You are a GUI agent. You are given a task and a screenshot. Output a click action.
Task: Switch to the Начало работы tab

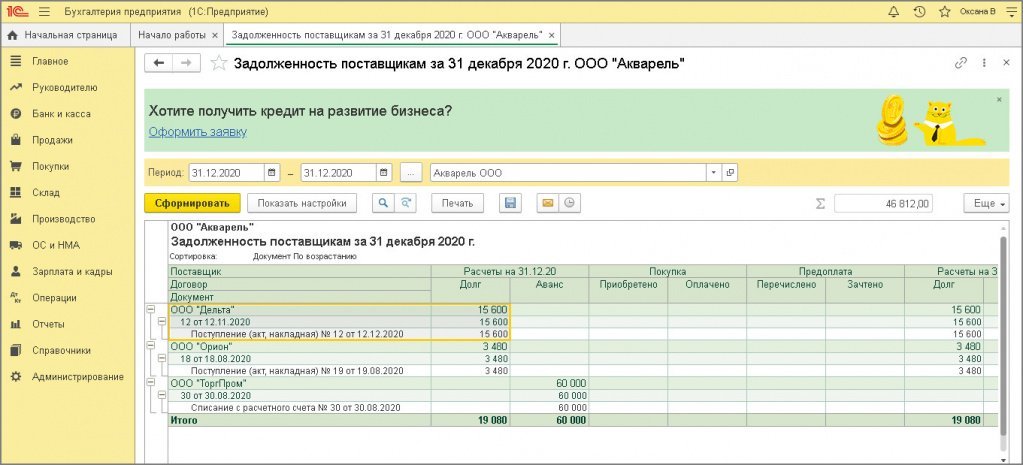point(176,35)
